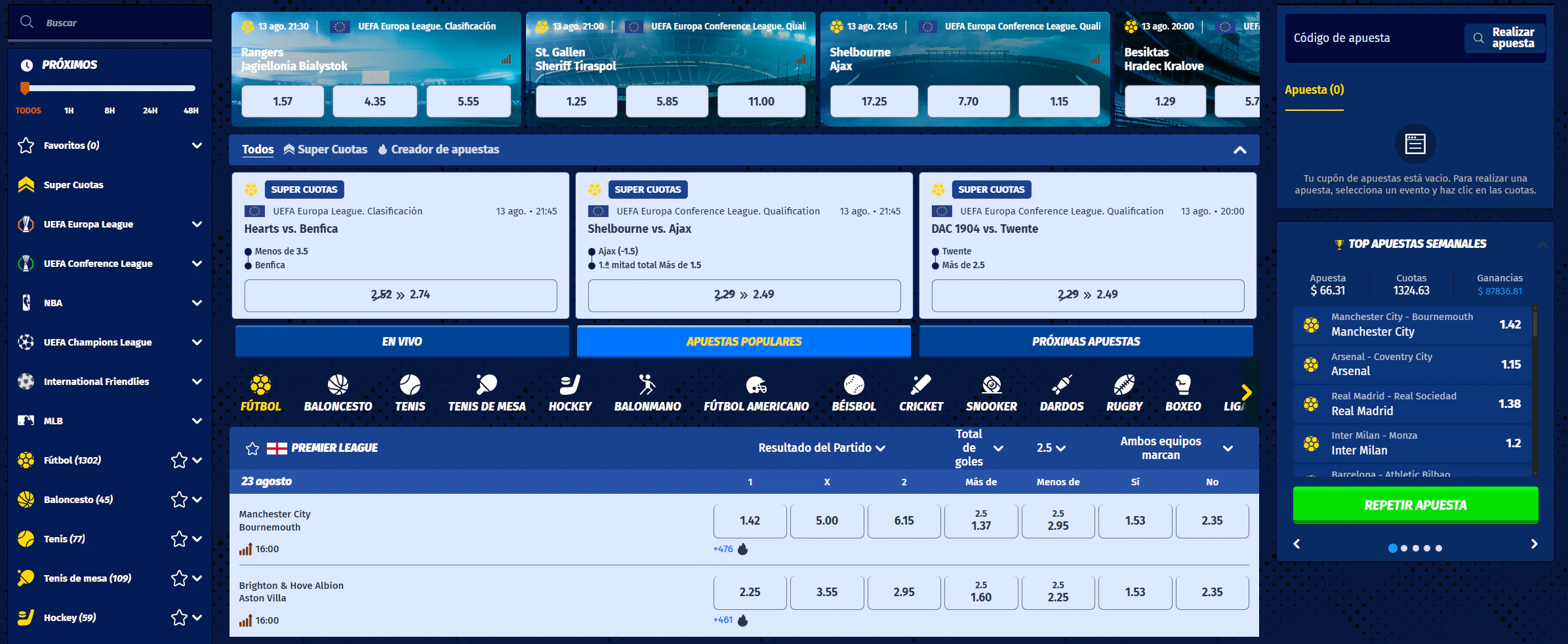
Task: Select the Cricket sport icon
Action: coord(921,384)
